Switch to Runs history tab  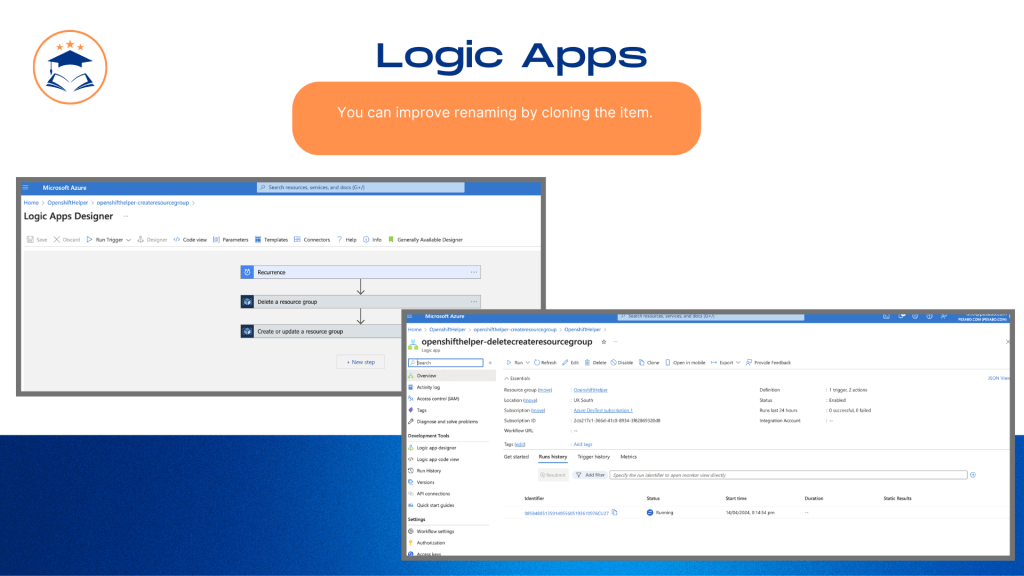pos(552,457)
